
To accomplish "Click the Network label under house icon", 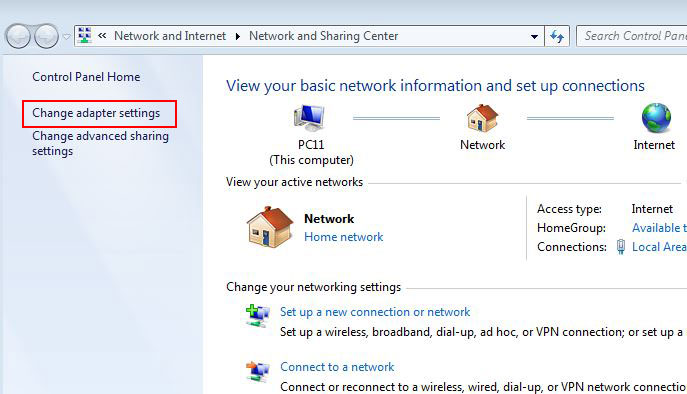I will (x=482, y=145).
